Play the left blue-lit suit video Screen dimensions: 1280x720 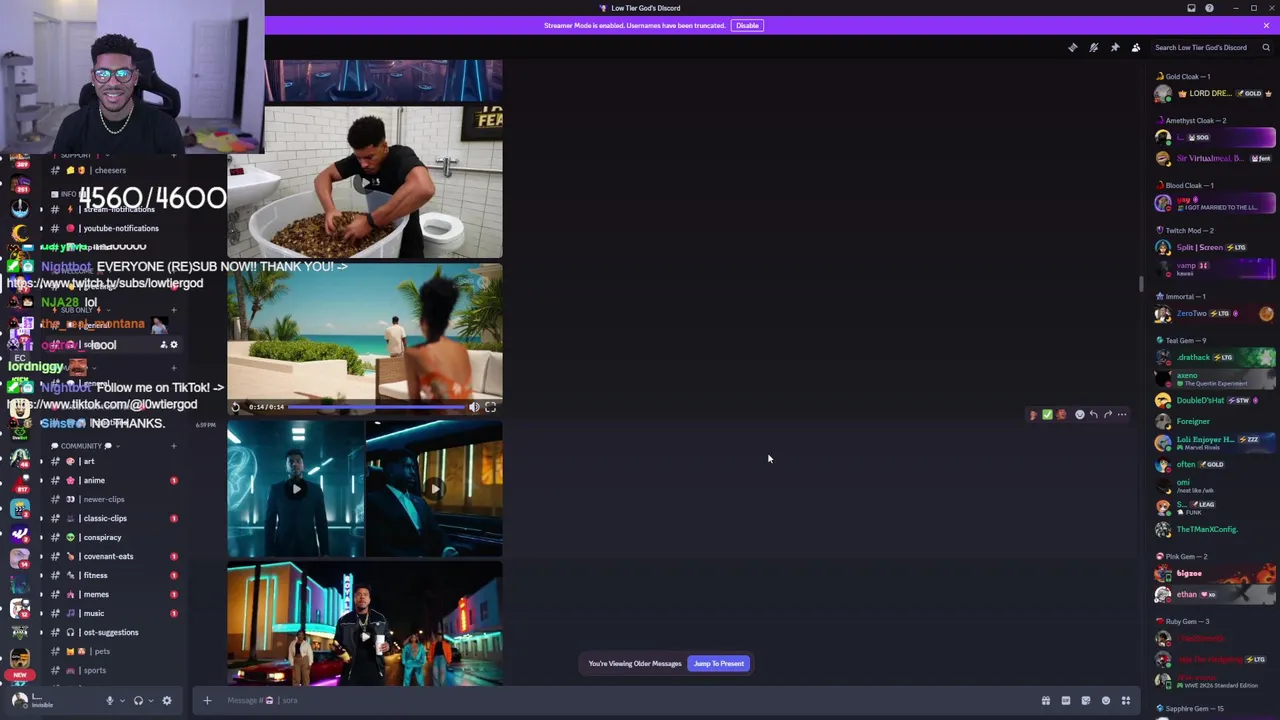click(x=296, y=489)
